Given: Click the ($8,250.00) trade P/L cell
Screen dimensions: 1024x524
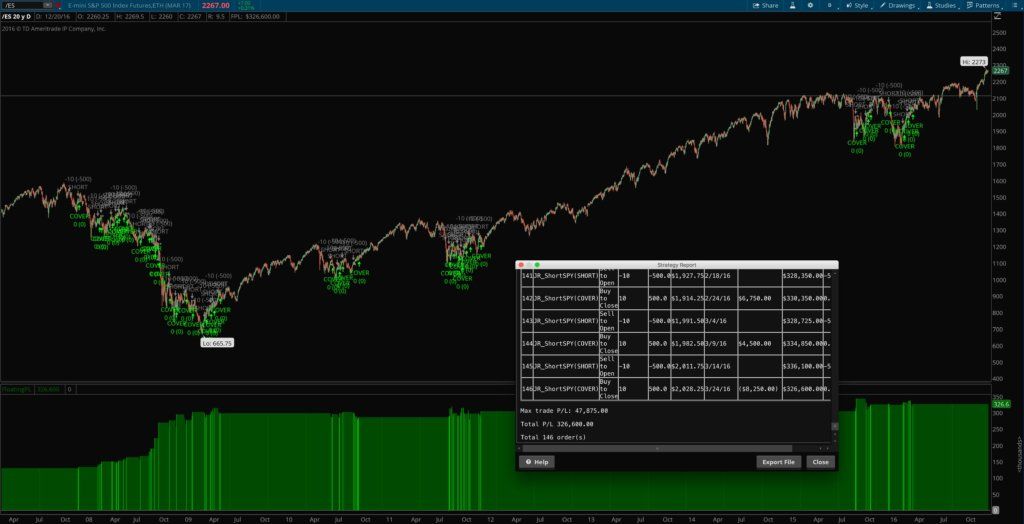Looking at the screenshot, I should [758, 389].
